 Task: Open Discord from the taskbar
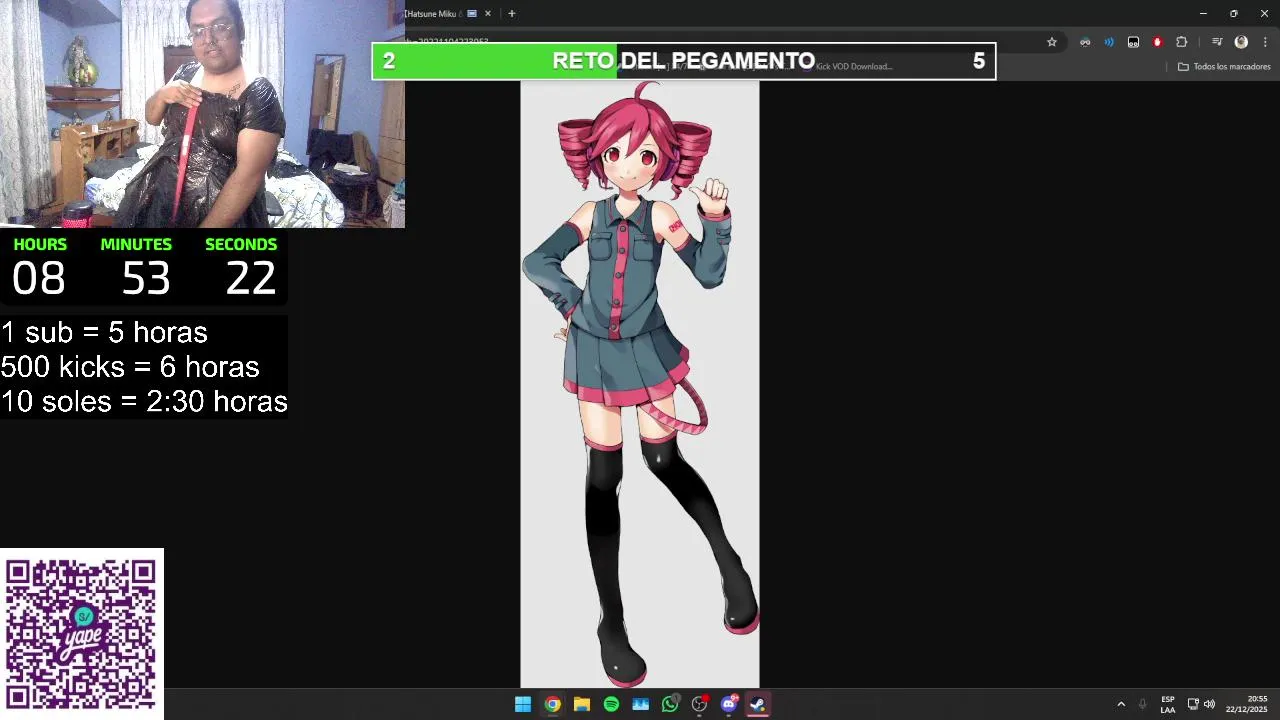point(729,705)
